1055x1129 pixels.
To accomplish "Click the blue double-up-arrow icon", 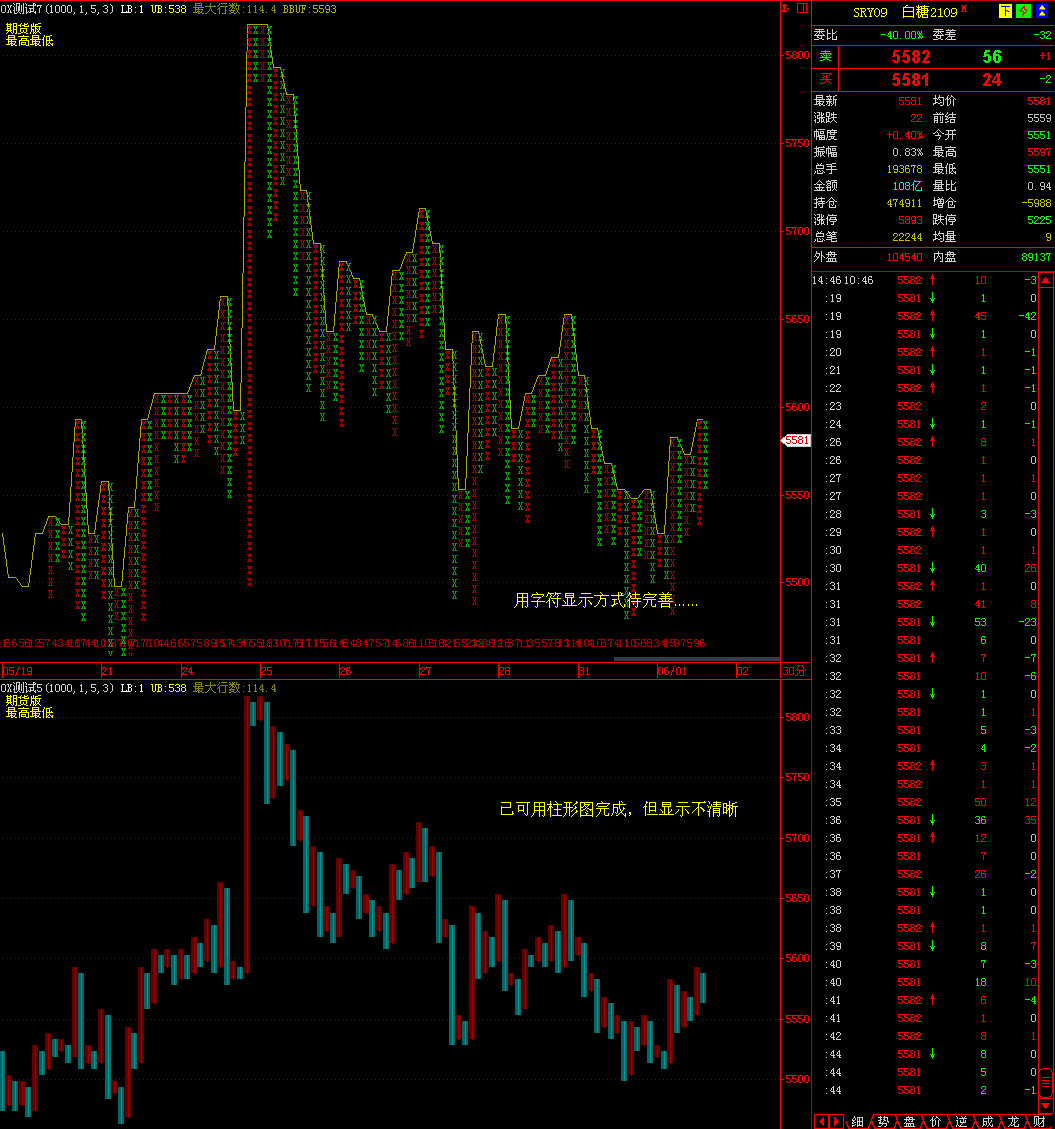I will (1041, 11).
